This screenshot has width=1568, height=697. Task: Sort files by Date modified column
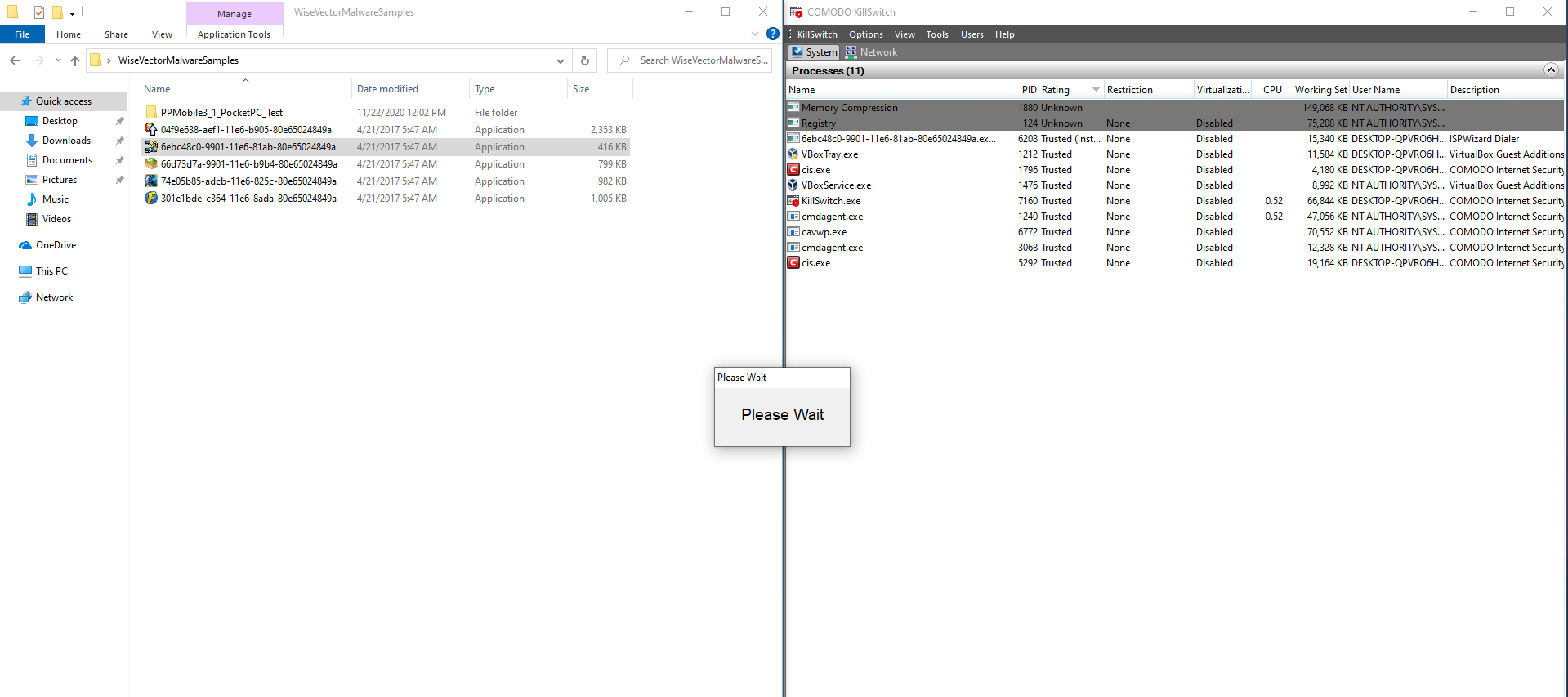coord(410,89)
